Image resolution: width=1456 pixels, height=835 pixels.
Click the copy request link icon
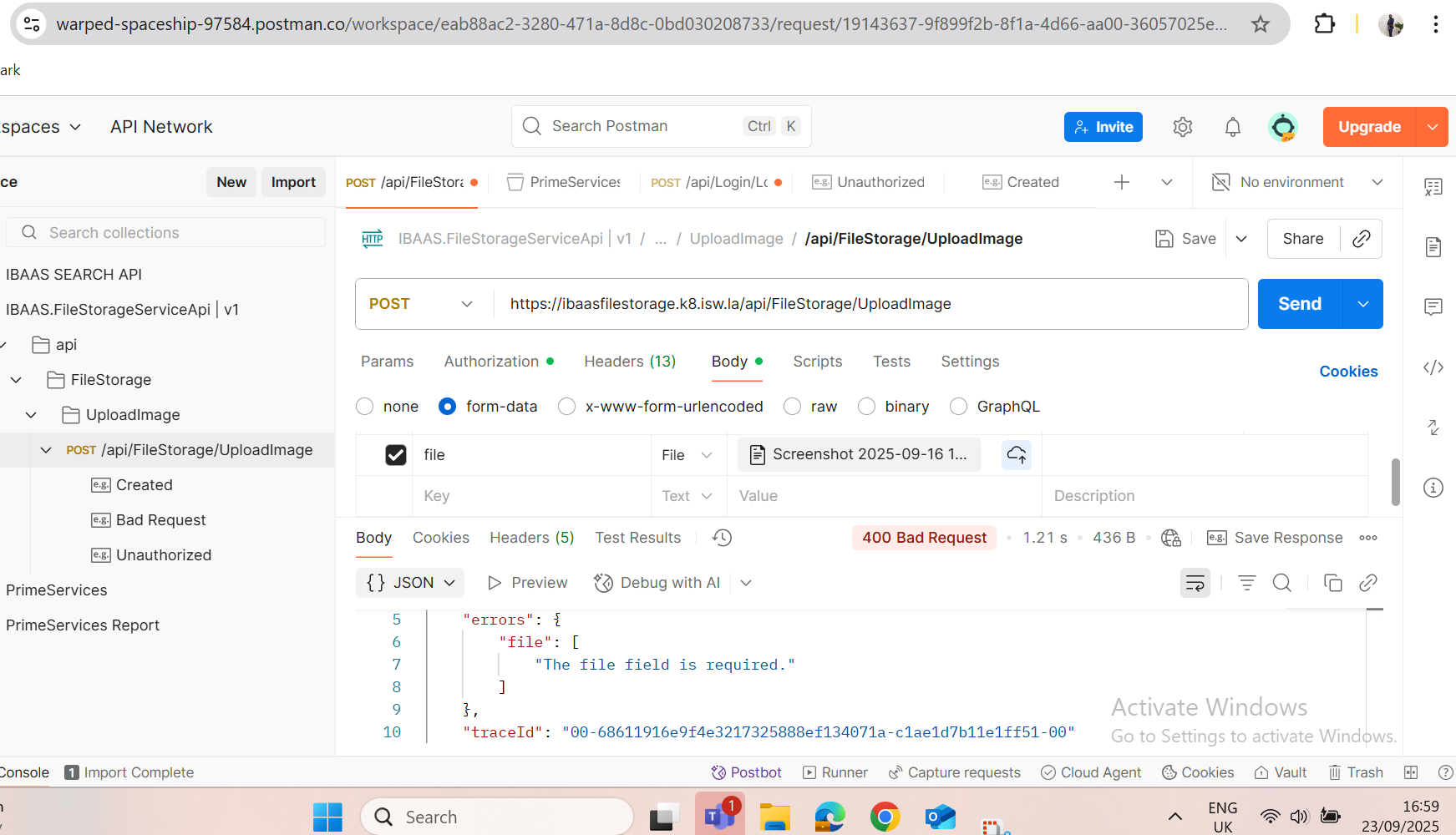click(x=1361, y=239)
